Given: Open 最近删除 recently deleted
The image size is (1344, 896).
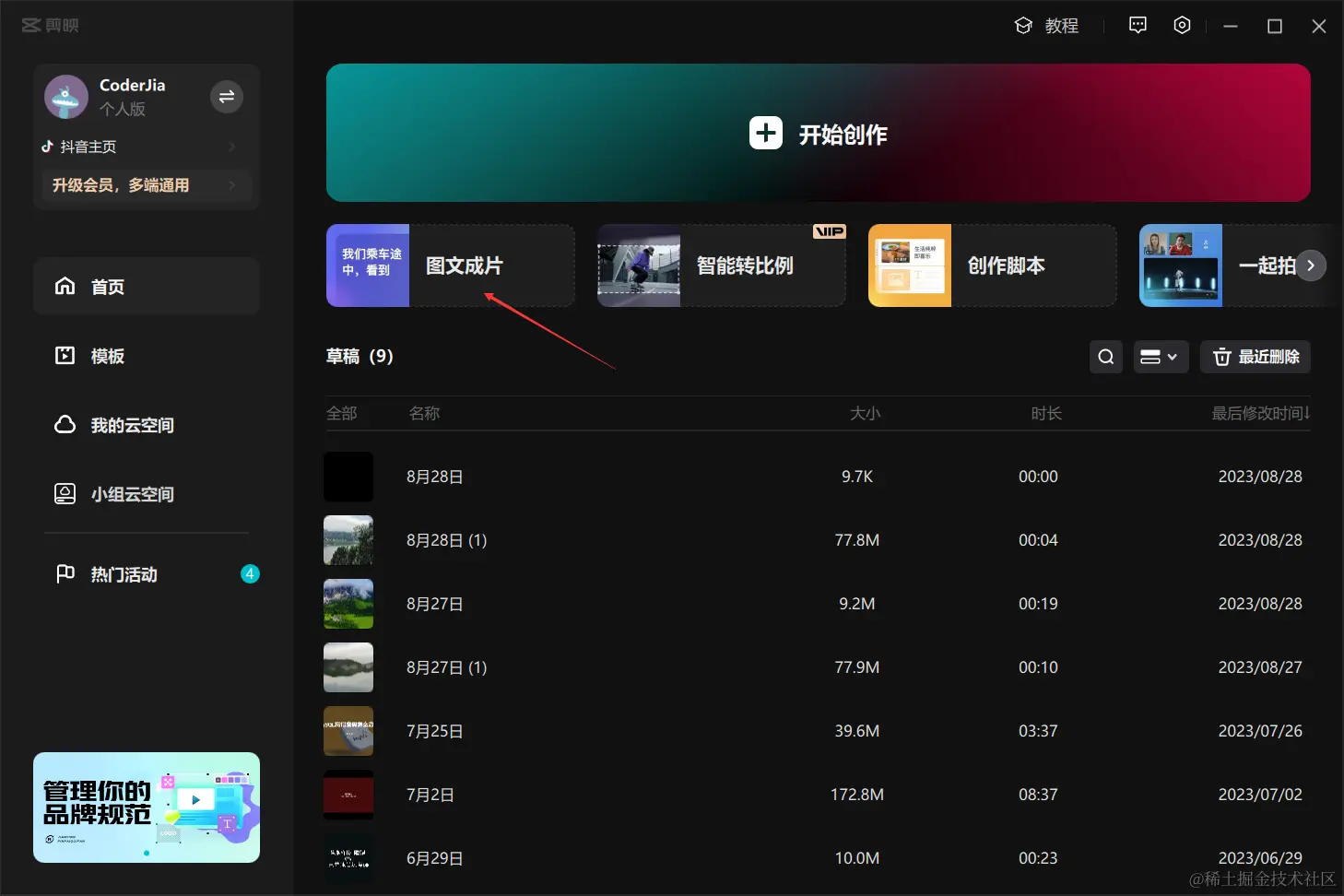Looking at the screenshot, I should pos(1256,357).
